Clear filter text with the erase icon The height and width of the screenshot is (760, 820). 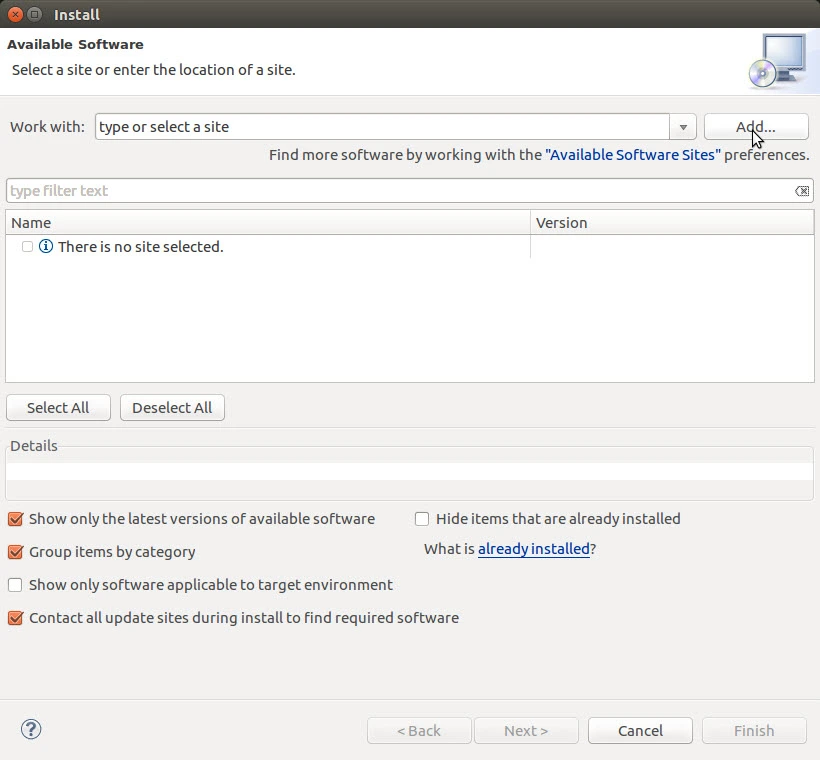(802, 191)
